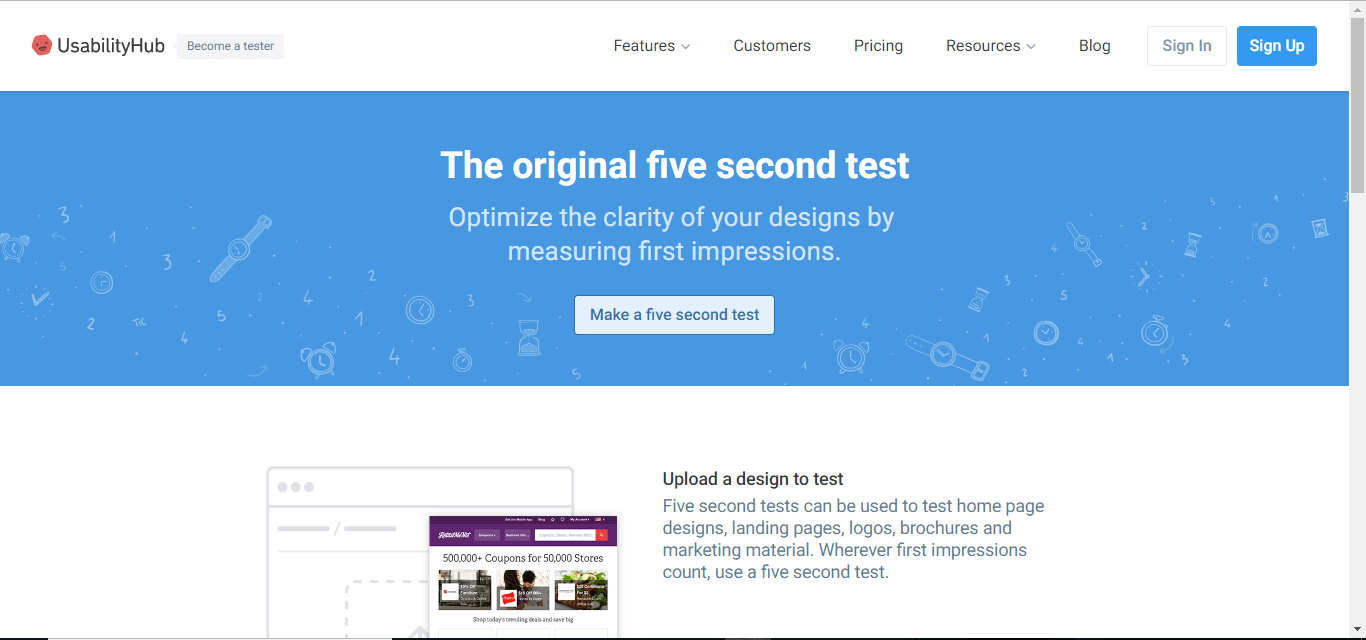
Task: Click the scrollbar down arrow
Action: pyautogui.click(x=1357, y=631)
